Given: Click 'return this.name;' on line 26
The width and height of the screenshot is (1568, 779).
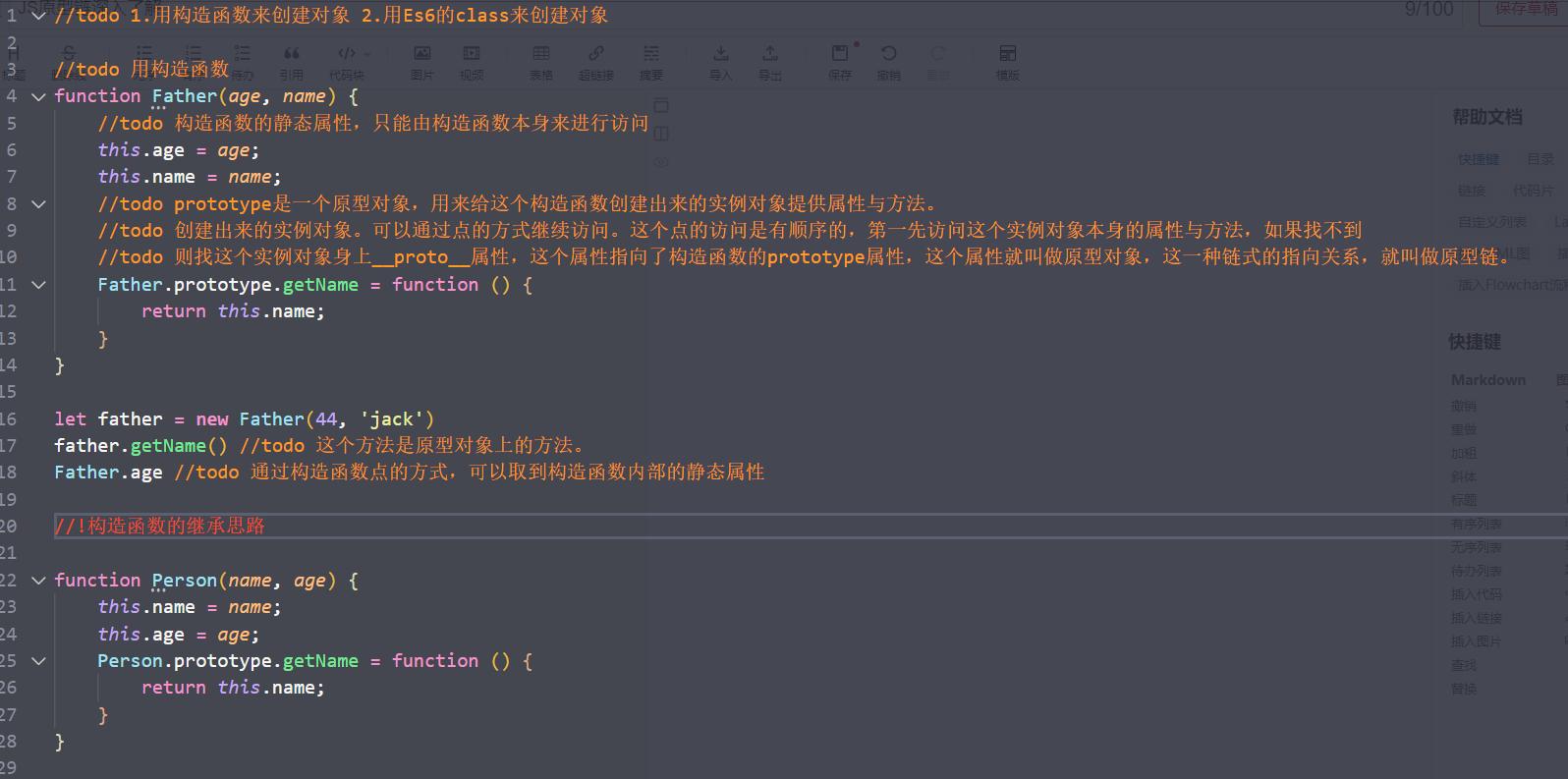Looking at the screenshot, I should pyautogui.click(x=233, y=688).
